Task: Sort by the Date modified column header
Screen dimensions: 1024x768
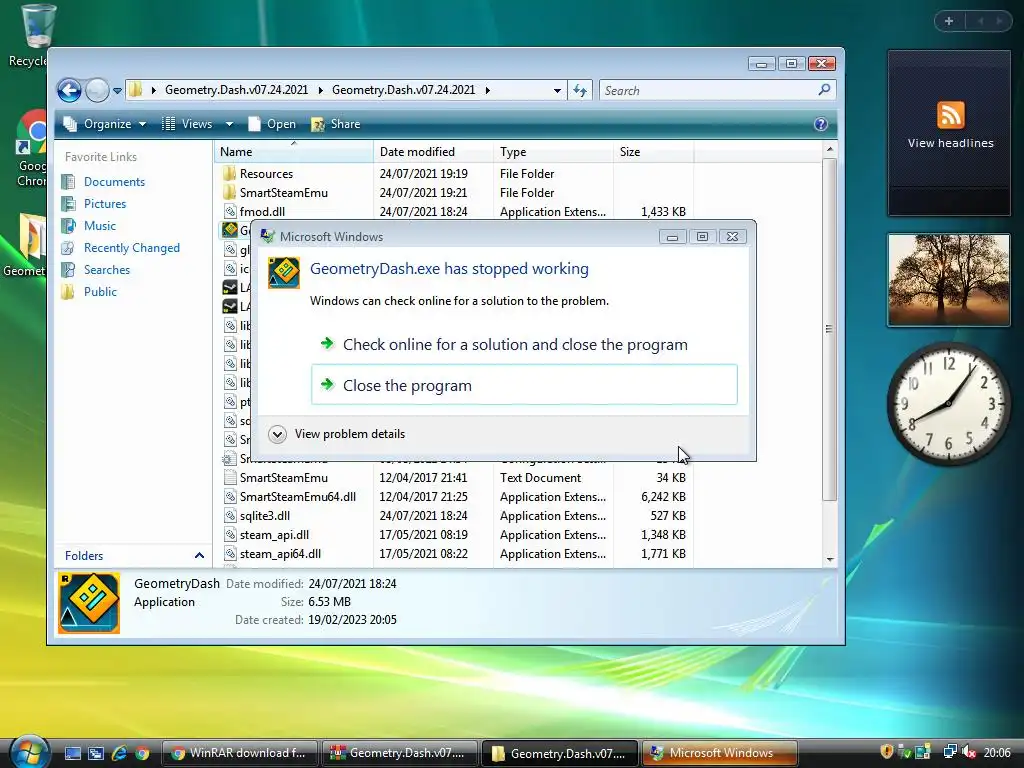Action: click(x=434, y=152)
